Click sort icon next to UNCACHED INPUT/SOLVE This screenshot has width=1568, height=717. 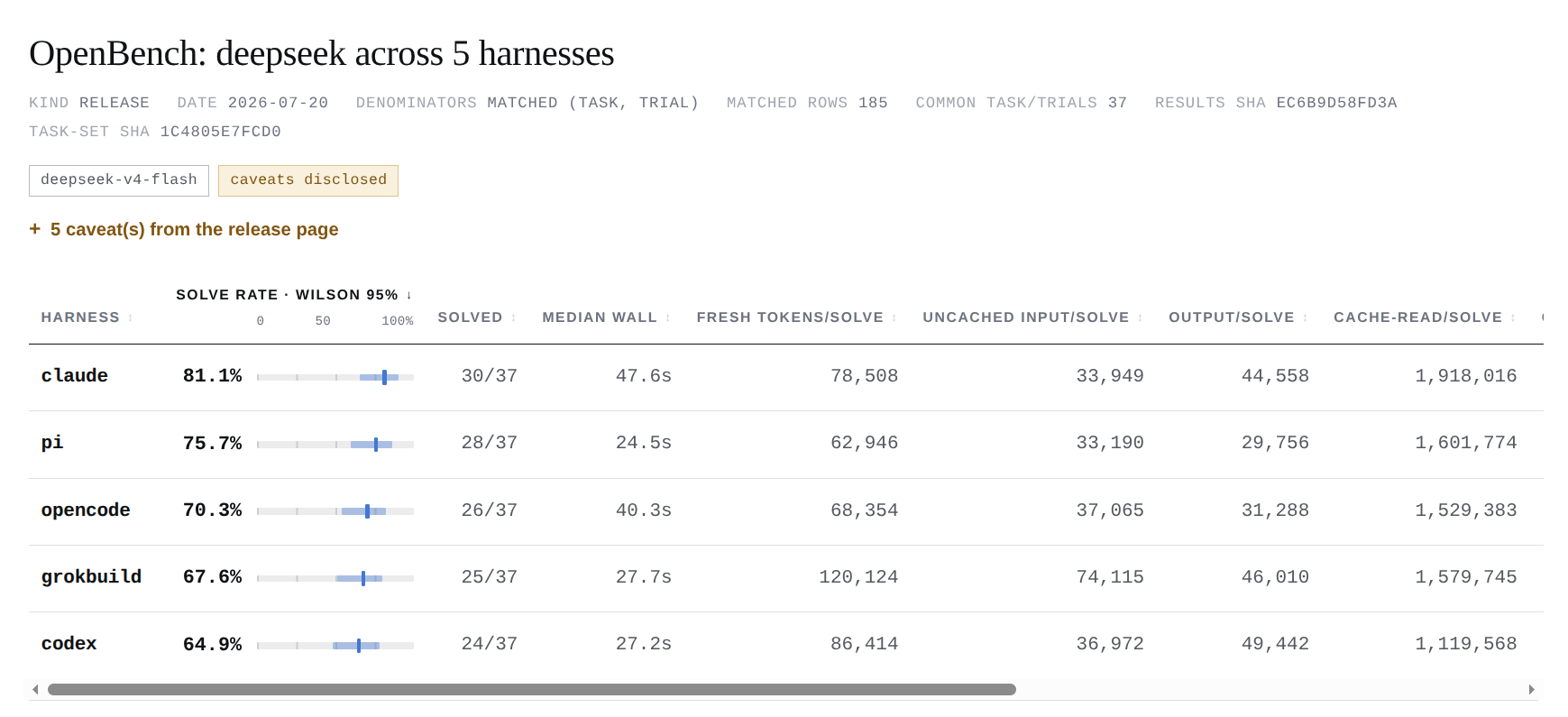tap(1141, 318)
